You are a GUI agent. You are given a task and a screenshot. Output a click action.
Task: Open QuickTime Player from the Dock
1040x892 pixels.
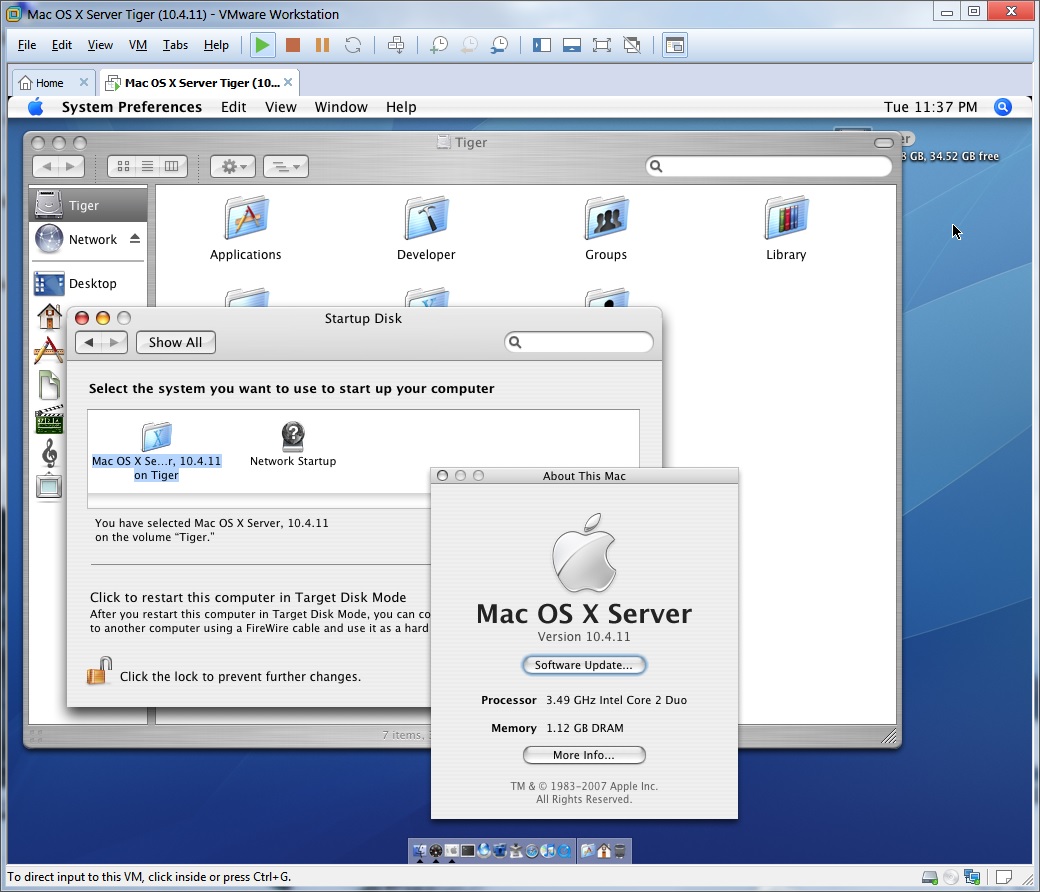pyautogui.click(x=564, y=851)
